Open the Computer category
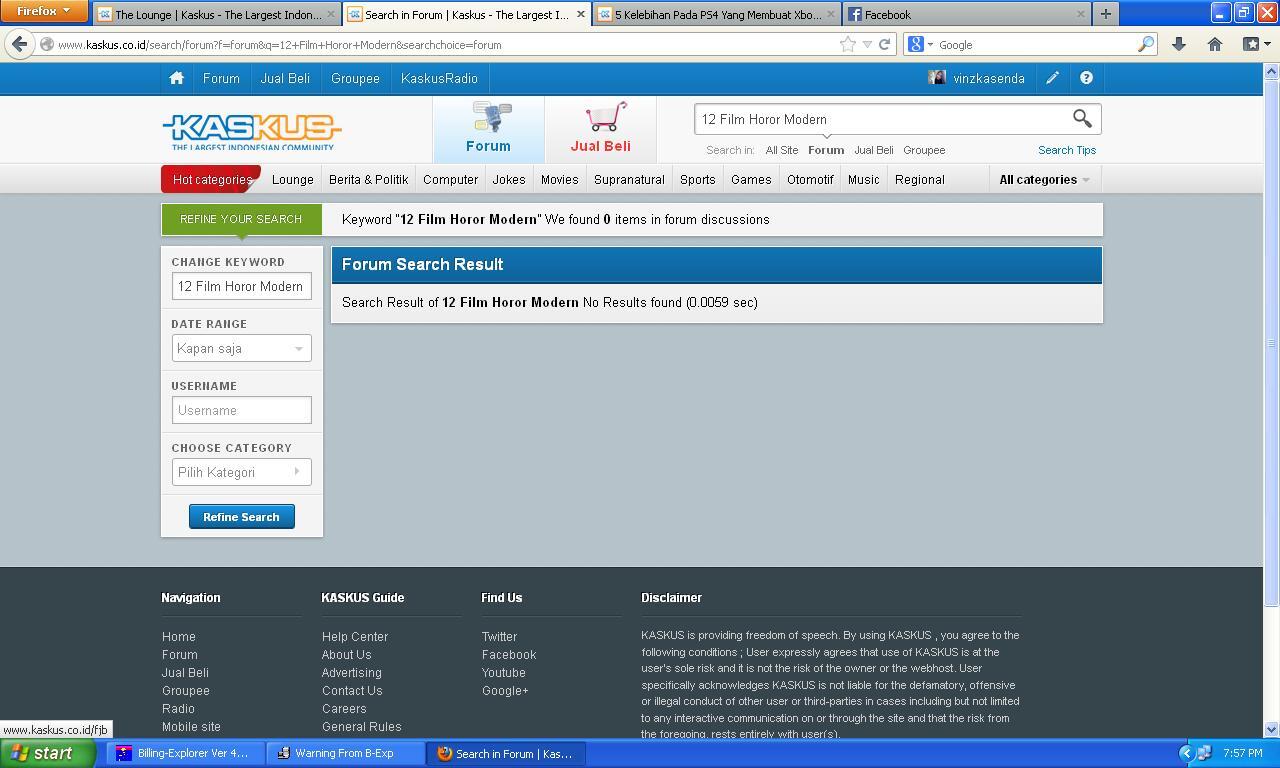This screenshot has height=768, width=1280. 450,180
